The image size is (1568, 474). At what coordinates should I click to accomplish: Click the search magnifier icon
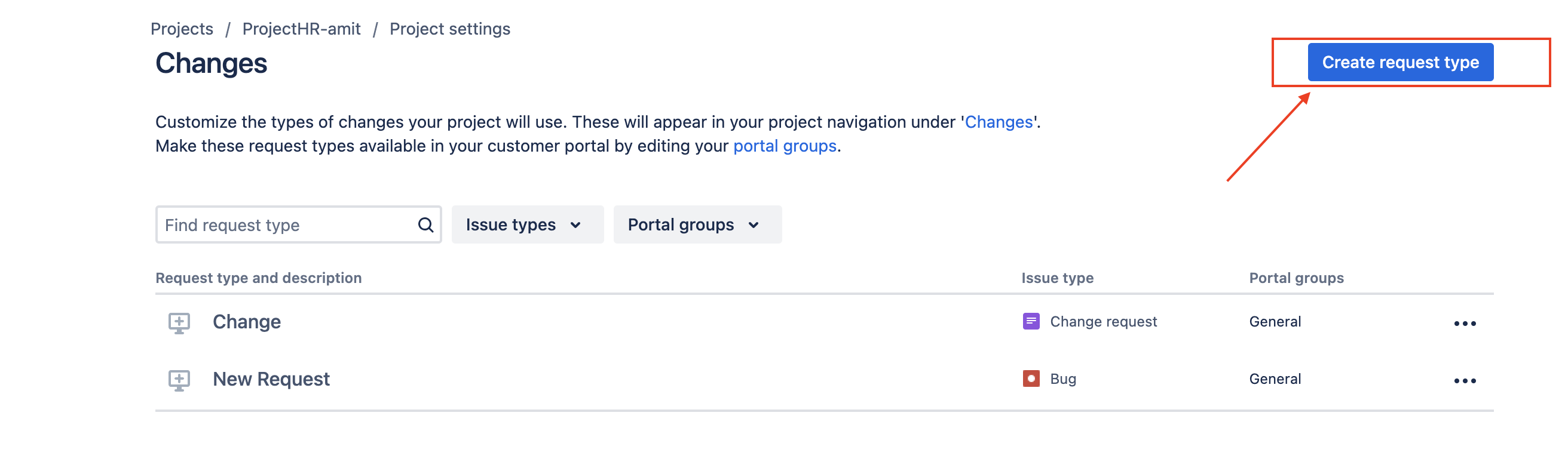pos(425,225)
